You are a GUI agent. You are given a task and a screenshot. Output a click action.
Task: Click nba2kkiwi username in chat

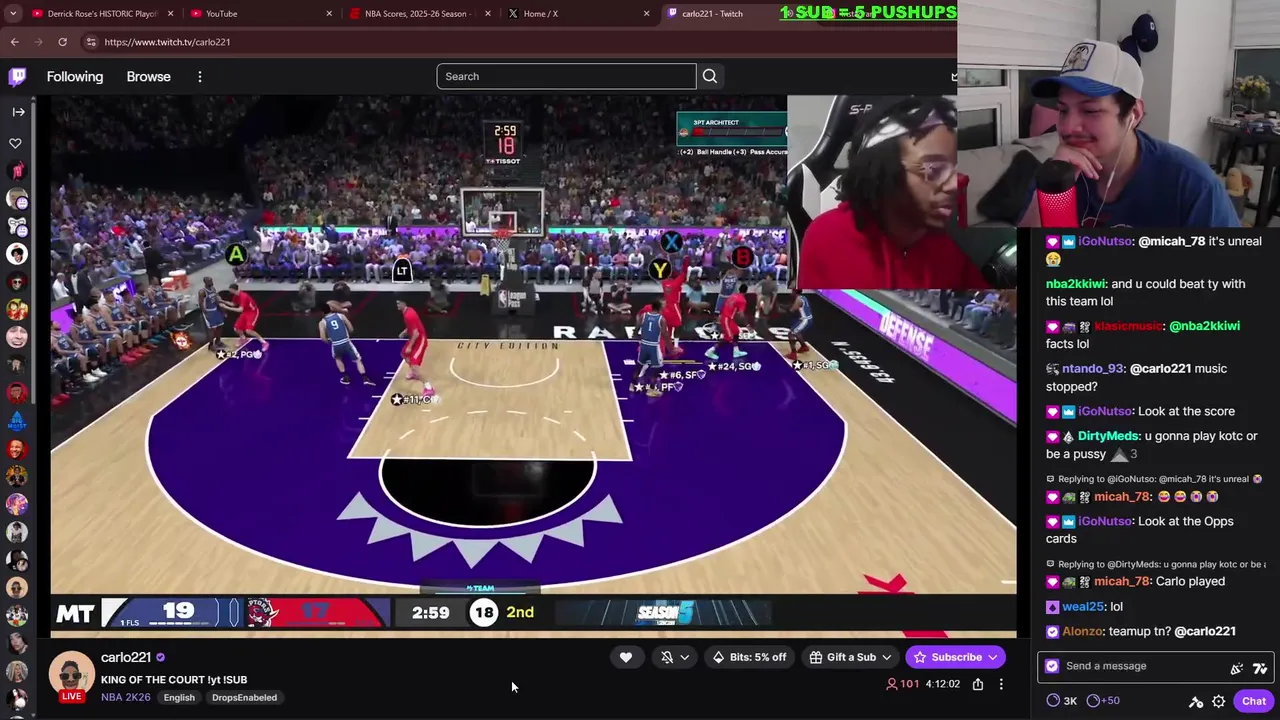pyautogui.click(x=1076, y=284)
